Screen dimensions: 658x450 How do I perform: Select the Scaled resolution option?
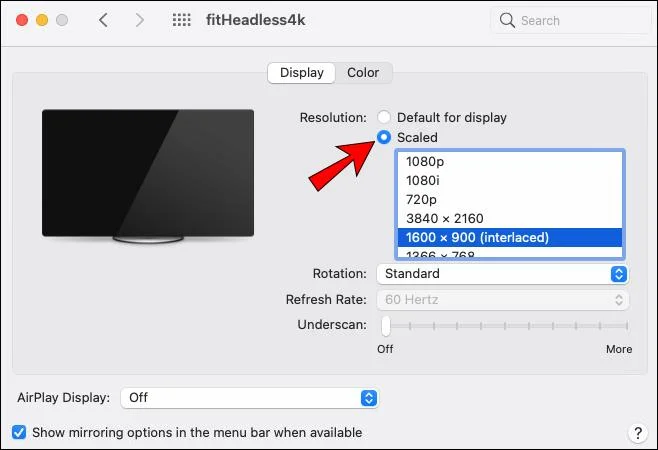point(384,137)
